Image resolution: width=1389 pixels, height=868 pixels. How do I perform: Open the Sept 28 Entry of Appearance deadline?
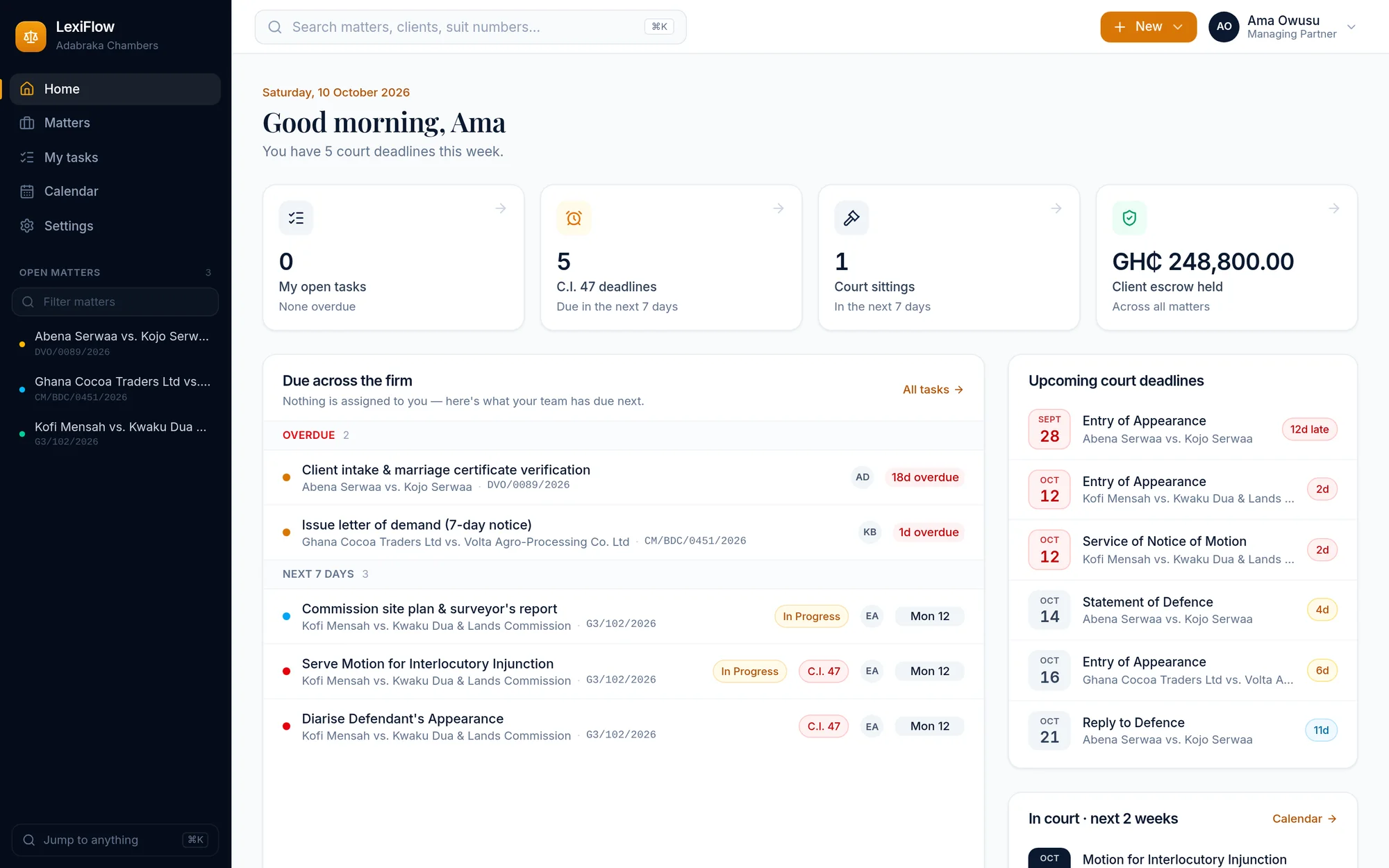click(1183, 429)
